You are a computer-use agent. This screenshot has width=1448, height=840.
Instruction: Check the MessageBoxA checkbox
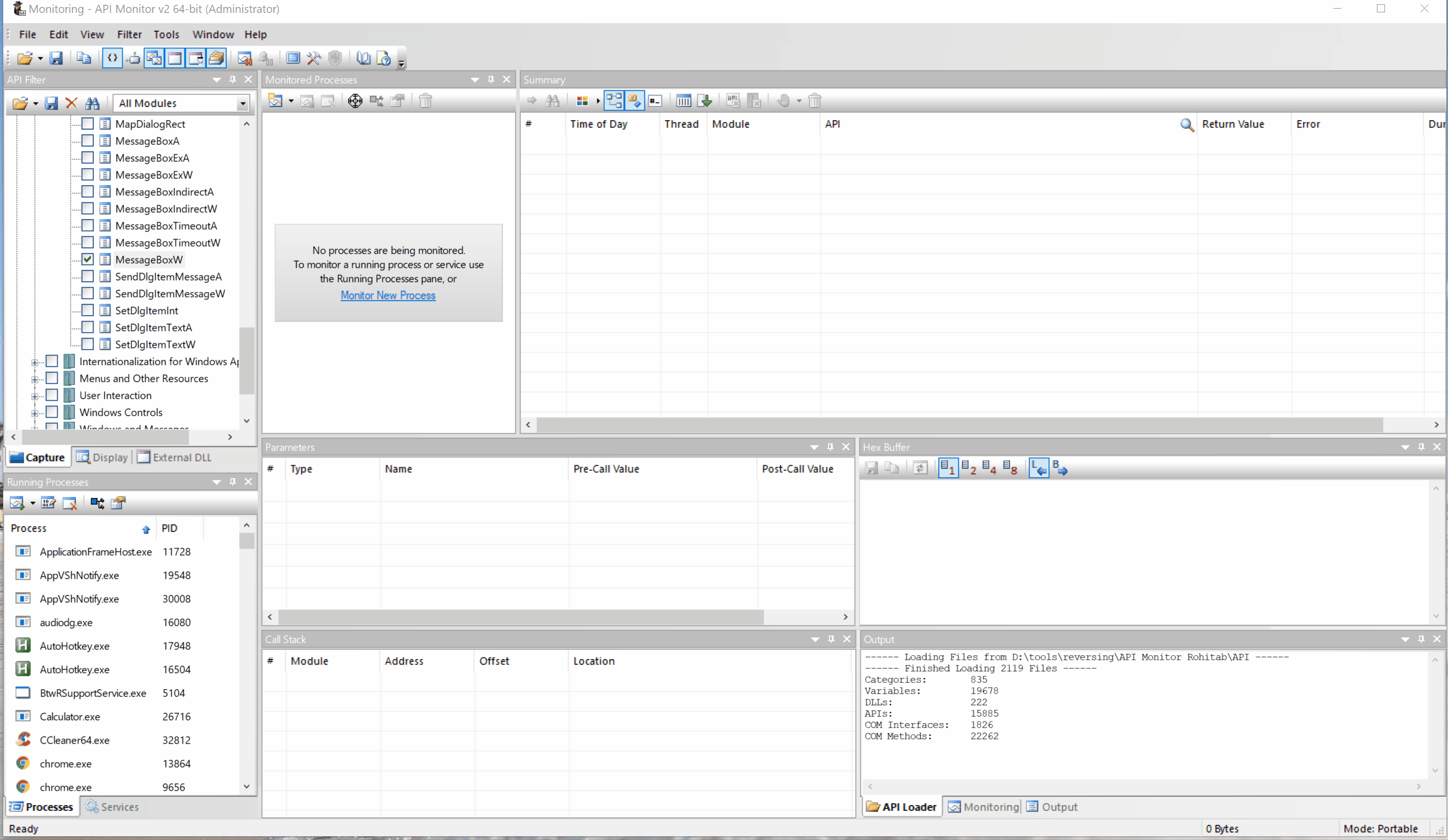[87, 141]
